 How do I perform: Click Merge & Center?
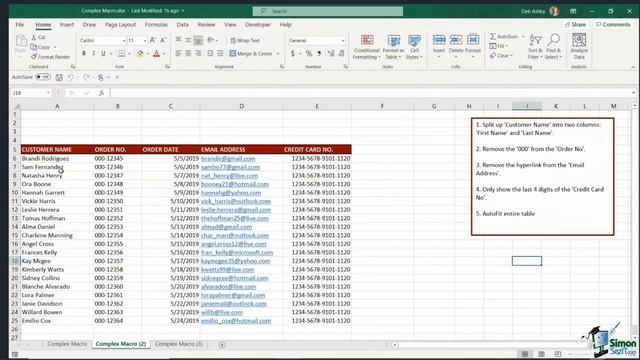[x=251, y=53]
